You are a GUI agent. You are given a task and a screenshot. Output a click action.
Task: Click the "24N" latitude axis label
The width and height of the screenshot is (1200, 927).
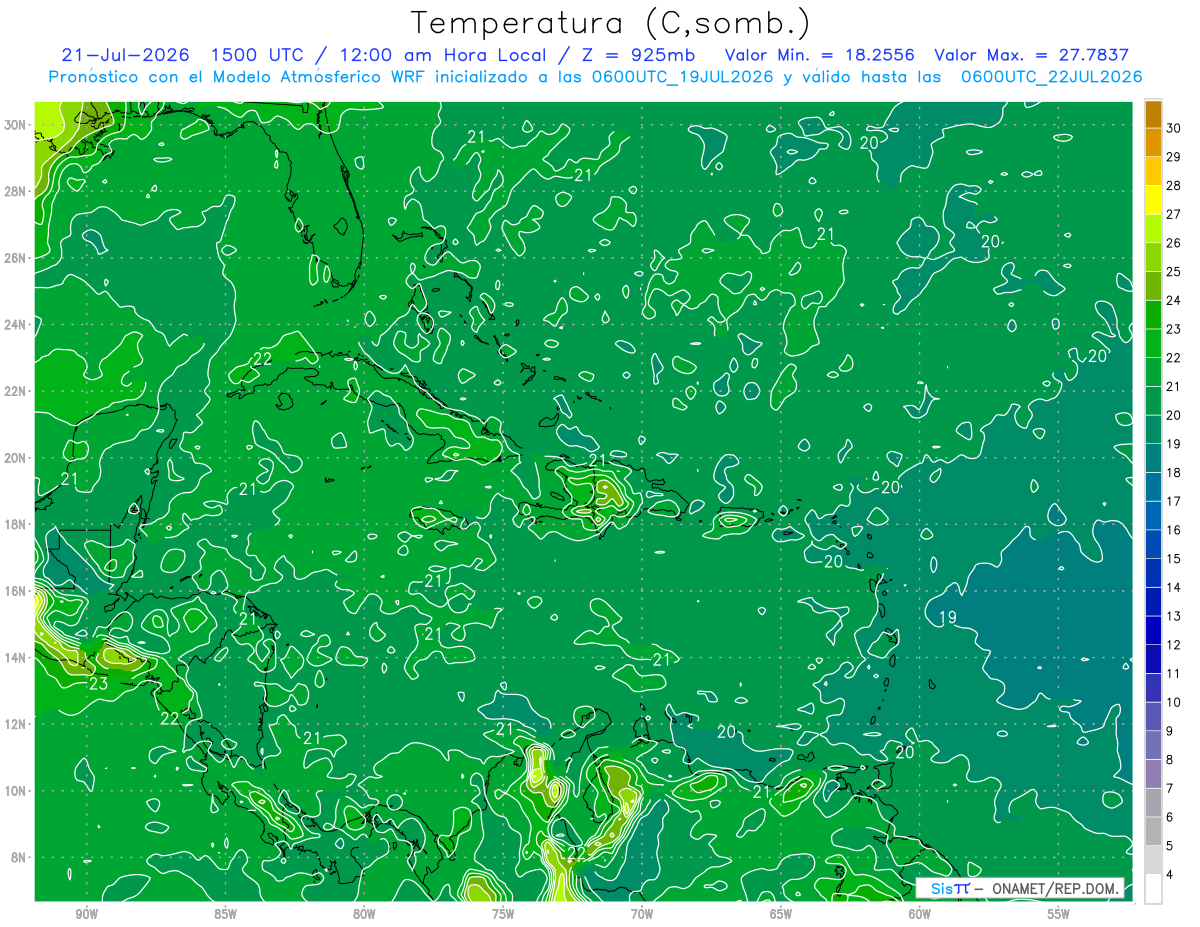(x=17, y=325)
